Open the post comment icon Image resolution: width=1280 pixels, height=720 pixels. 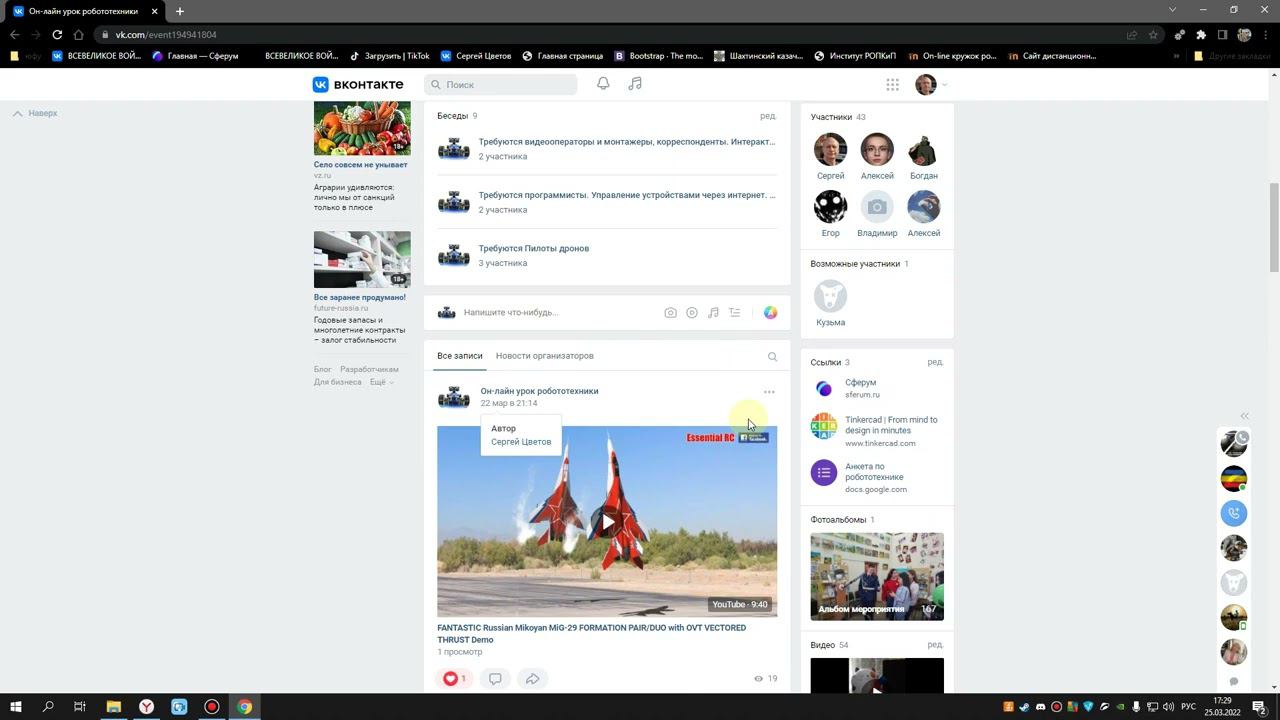[495, 679]
